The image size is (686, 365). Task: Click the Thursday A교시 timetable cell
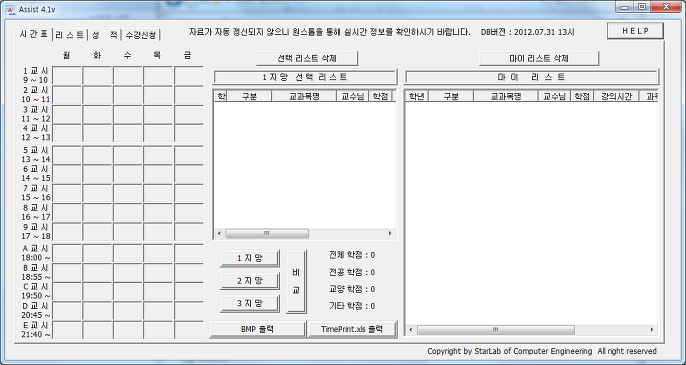(x=158, y=253)
